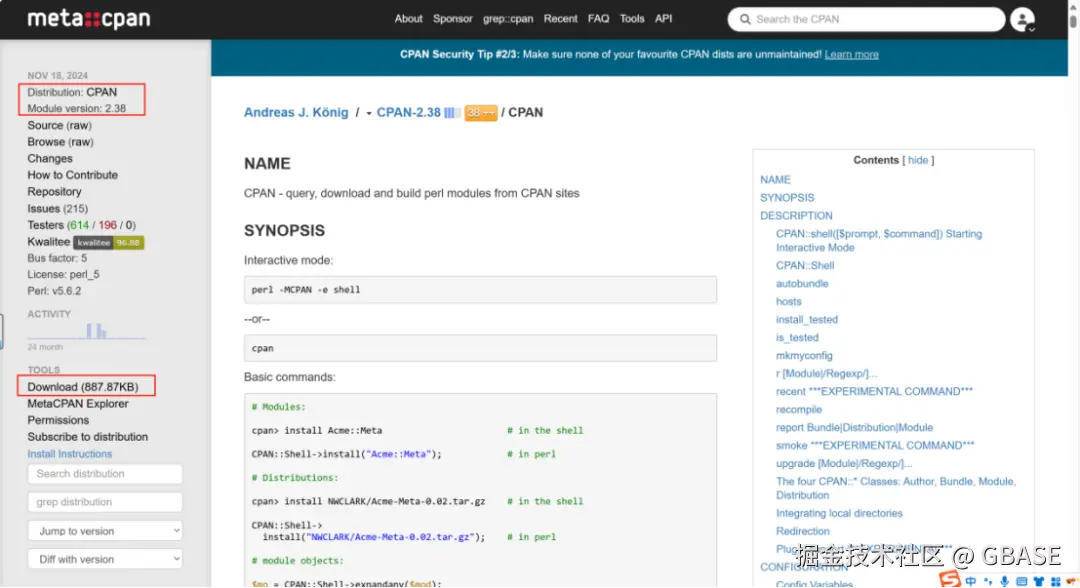This screenshot has width=1080, height=588.
Task: Open the release version dropdown arrow
Action: pyautogui.click(x=368, y=114)
